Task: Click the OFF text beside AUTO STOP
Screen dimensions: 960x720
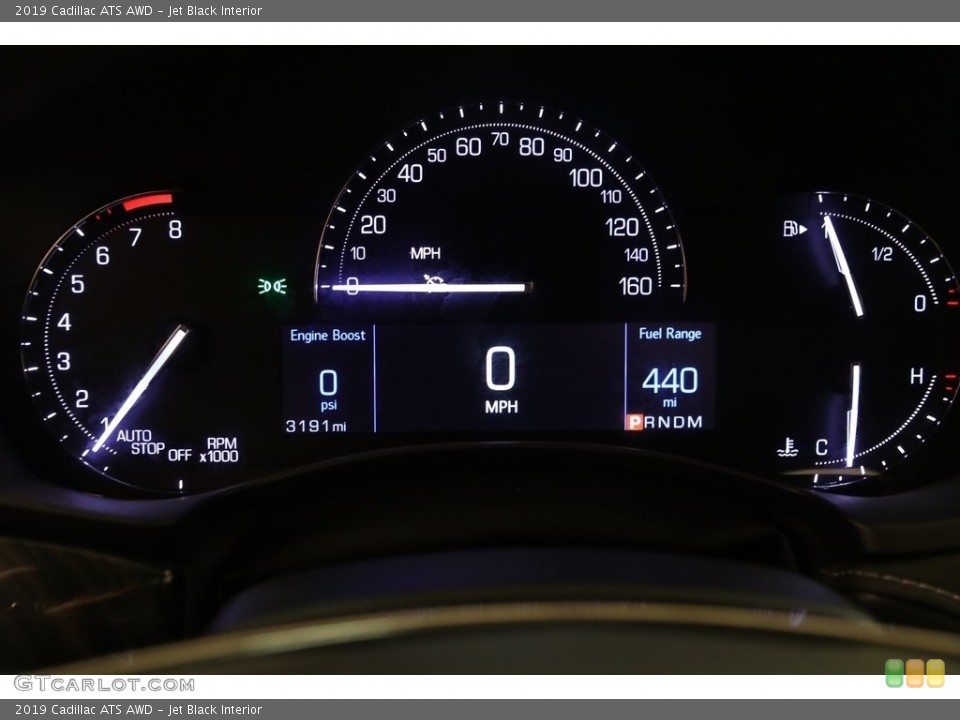Action: click(179, 455)
